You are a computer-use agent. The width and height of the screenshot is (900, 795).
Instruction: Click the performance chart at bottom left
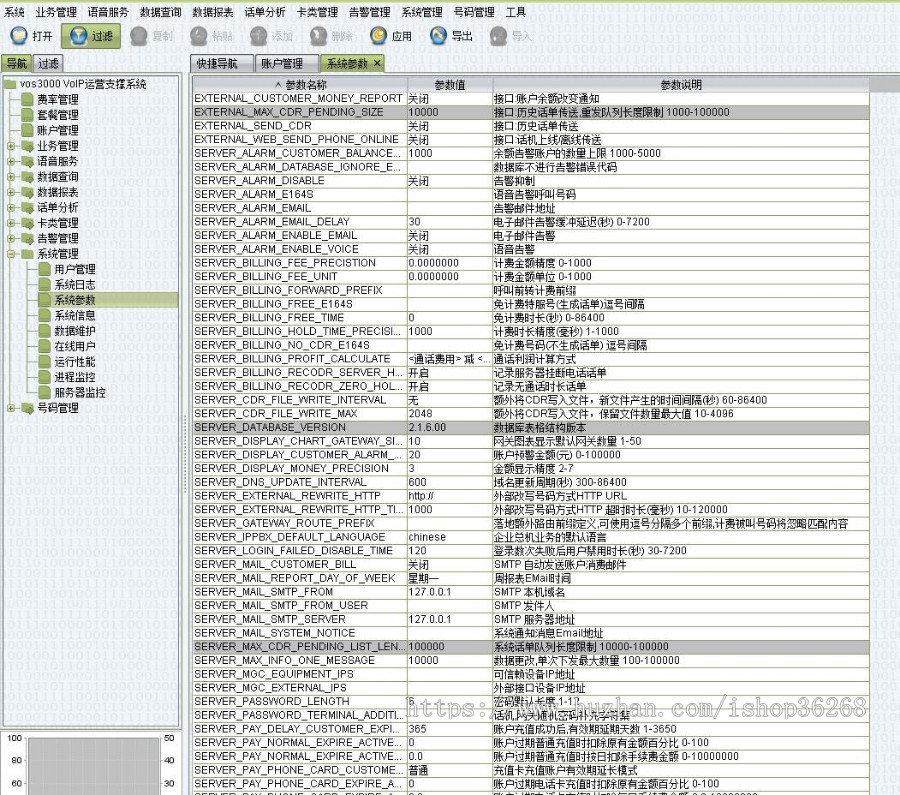(x=94, y=765)
